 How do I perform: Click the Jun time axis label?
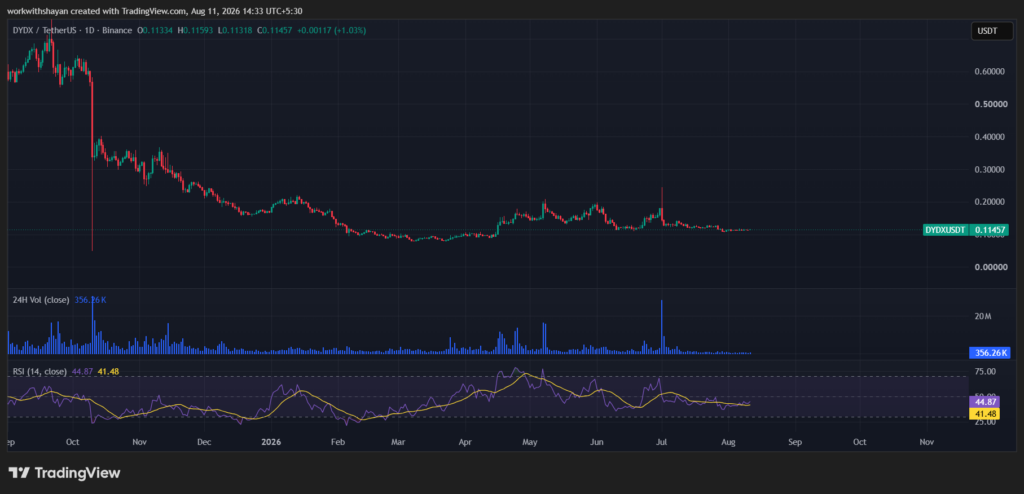(597, 442)
